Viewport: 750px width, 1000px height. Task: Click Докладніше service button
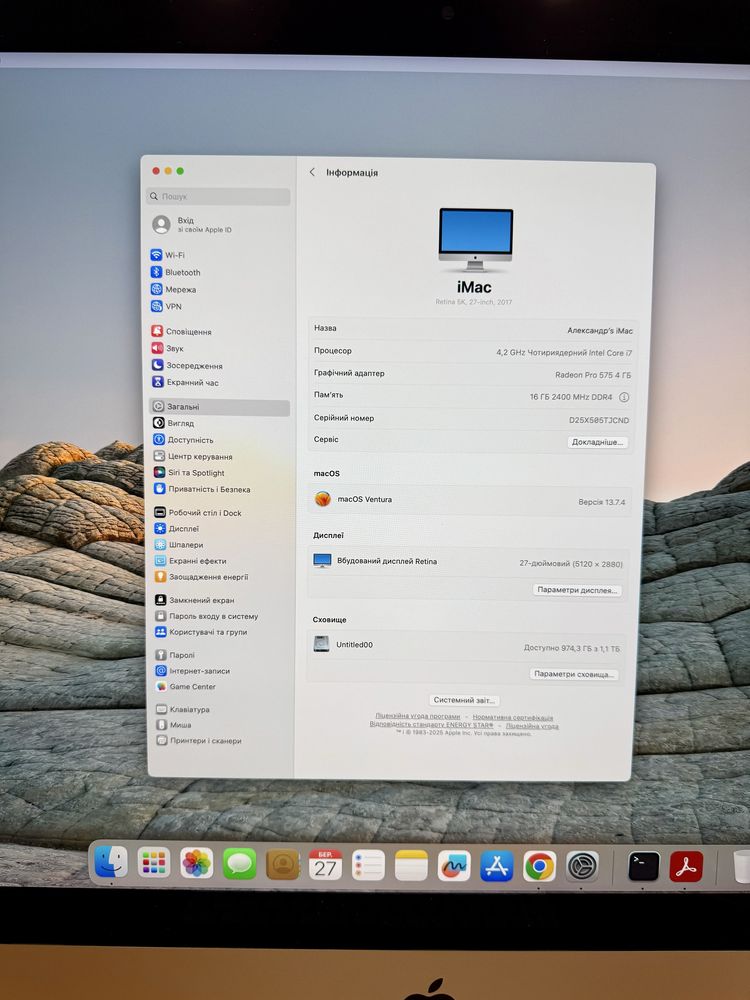pos(598,442)
